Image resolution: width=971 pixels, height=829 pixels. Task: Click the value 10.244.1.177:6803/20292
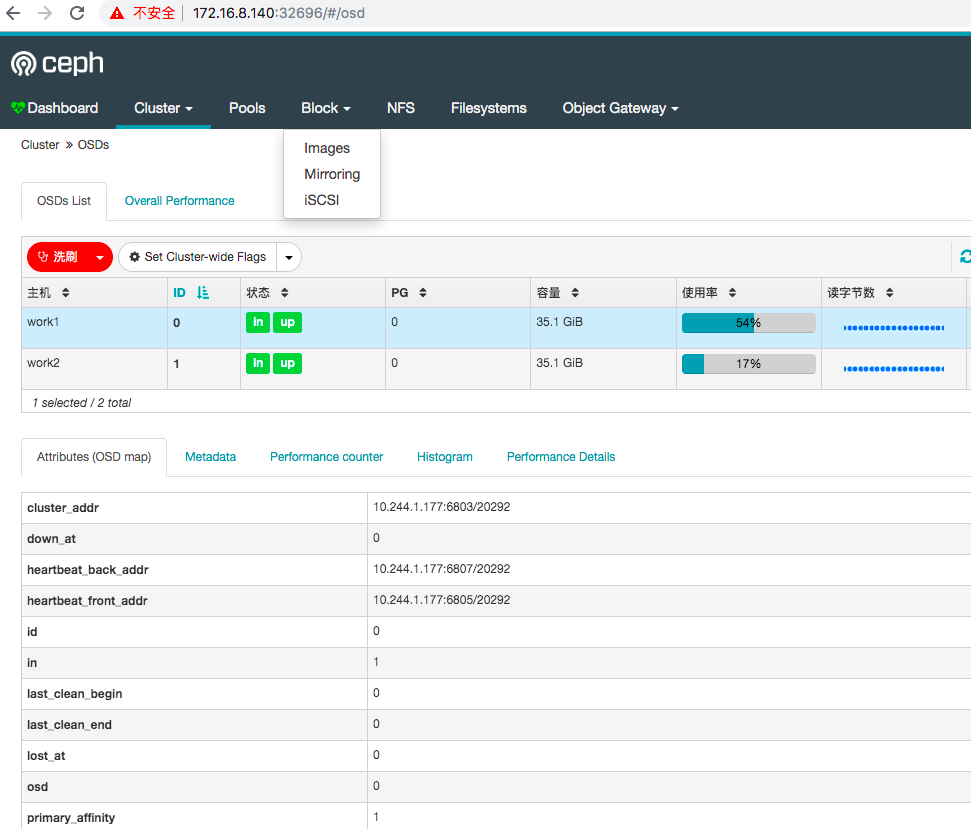point(442,507)
